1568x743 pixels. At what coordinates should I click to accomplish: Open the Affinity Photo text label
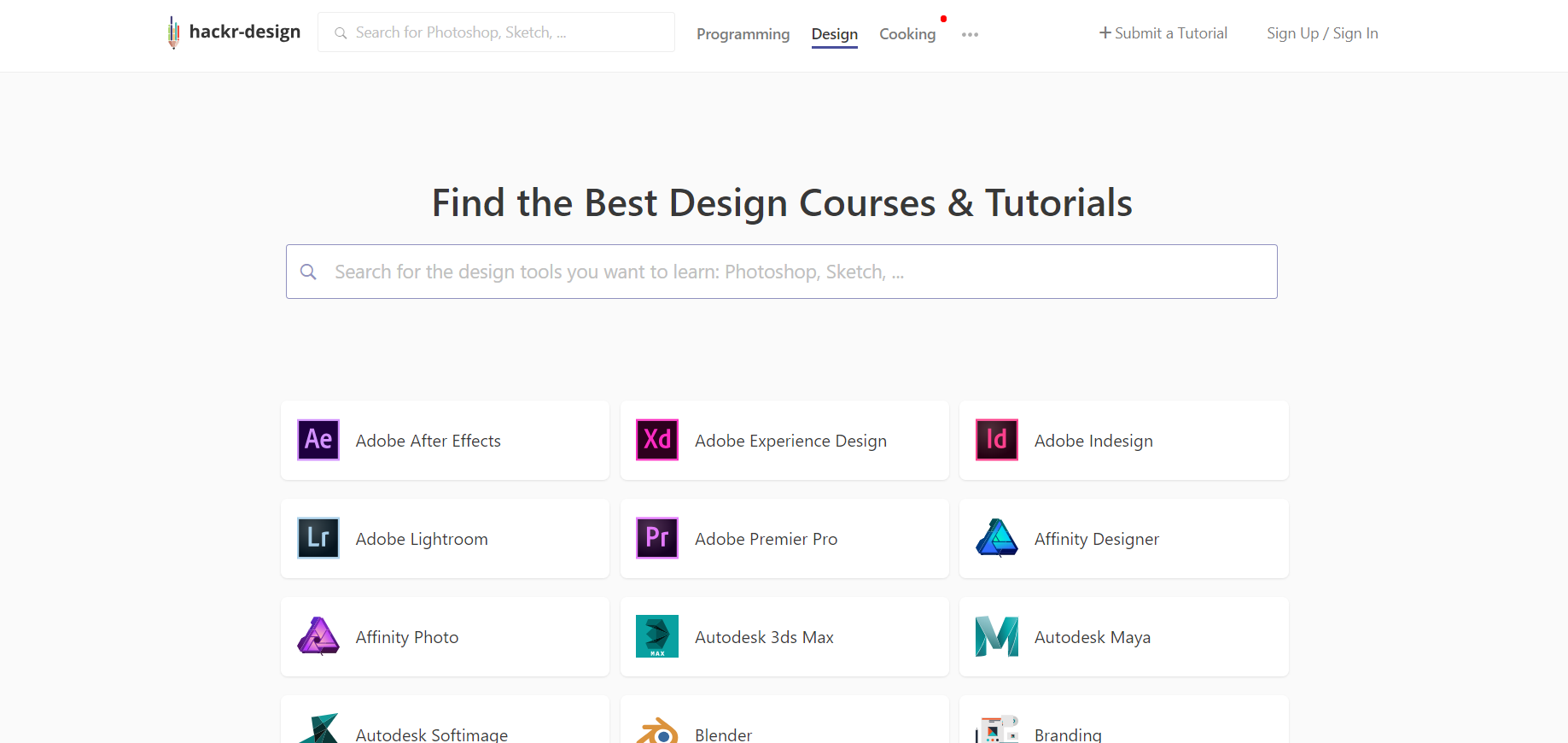[x=407, y=637]
